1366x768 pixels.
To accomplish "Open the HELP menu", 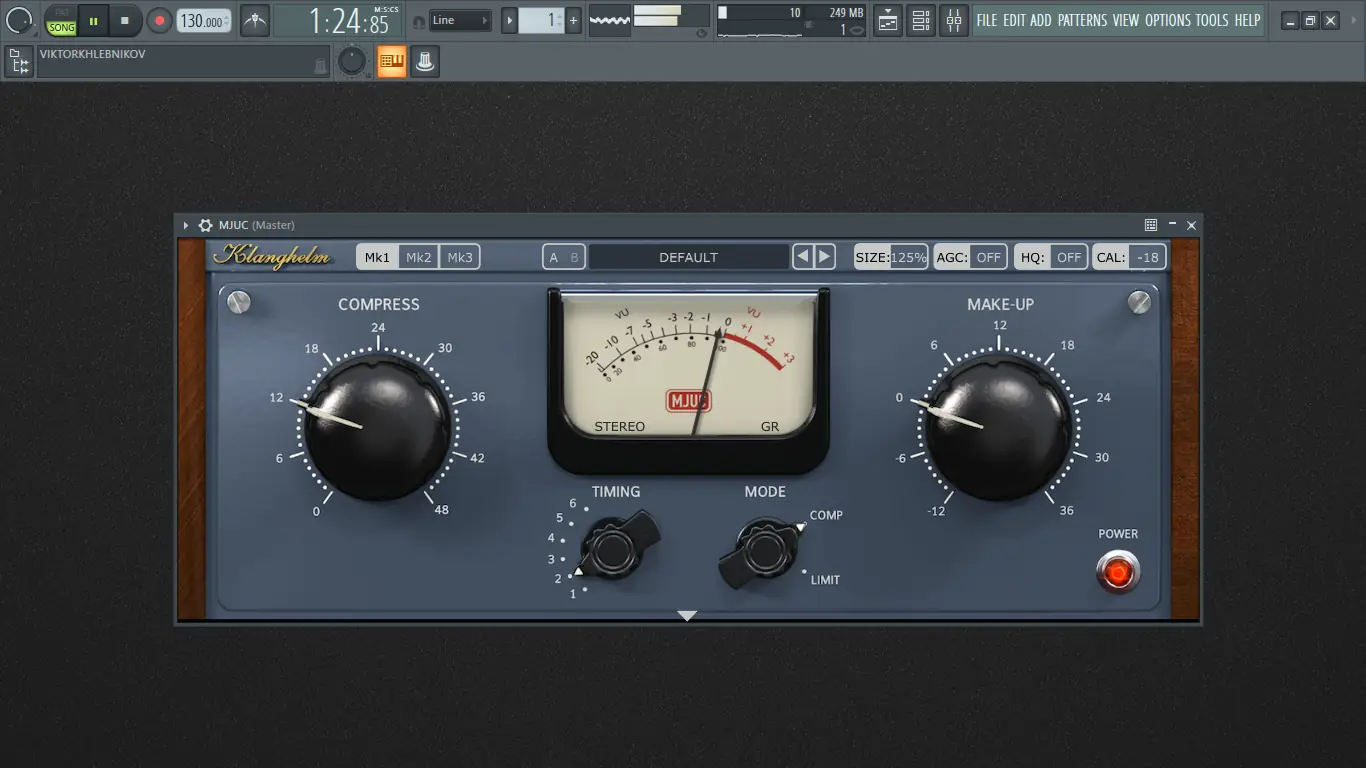I will [1247, 20].
